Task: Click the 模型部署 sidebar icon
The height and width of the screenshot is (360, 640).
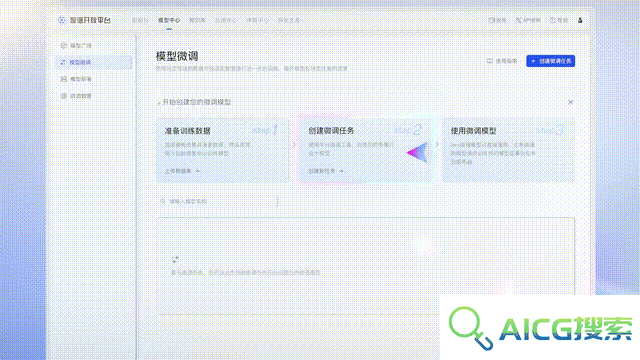Action: (x=64, y=79)
